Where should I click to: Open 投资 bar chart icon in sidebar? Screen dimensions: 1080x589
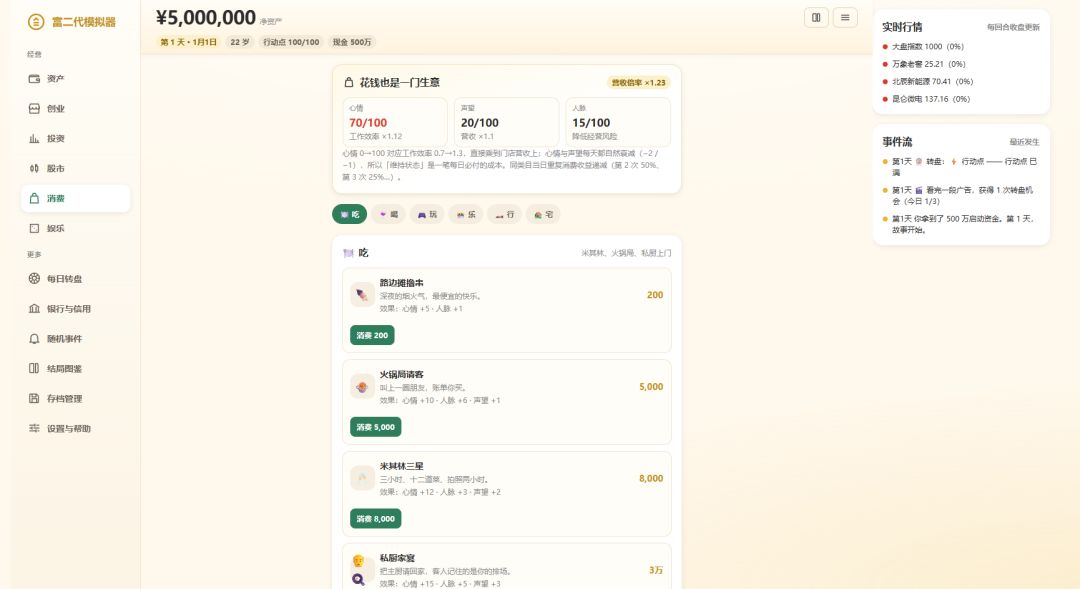click(x=34, y=138)
